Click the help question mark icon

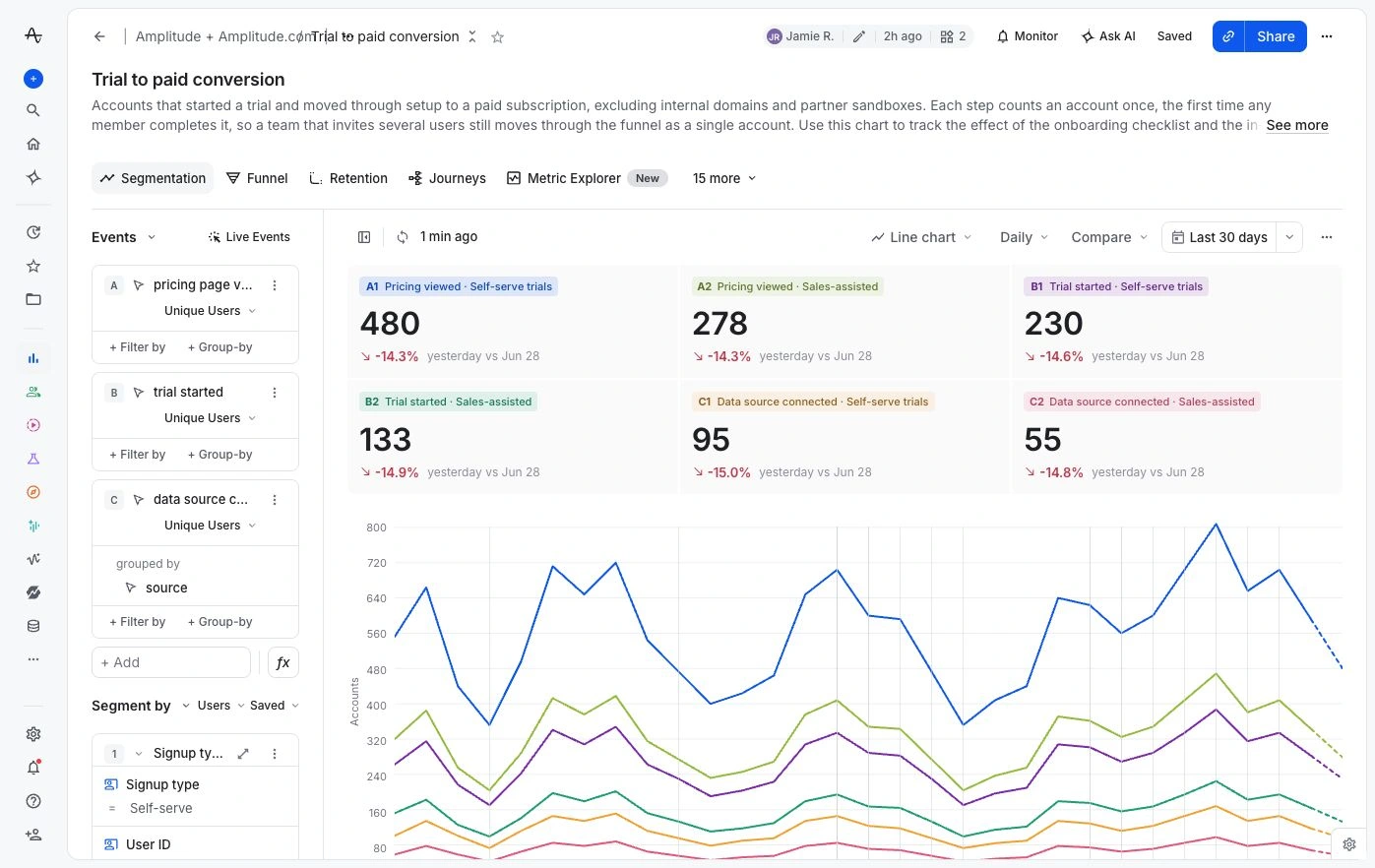33,801
